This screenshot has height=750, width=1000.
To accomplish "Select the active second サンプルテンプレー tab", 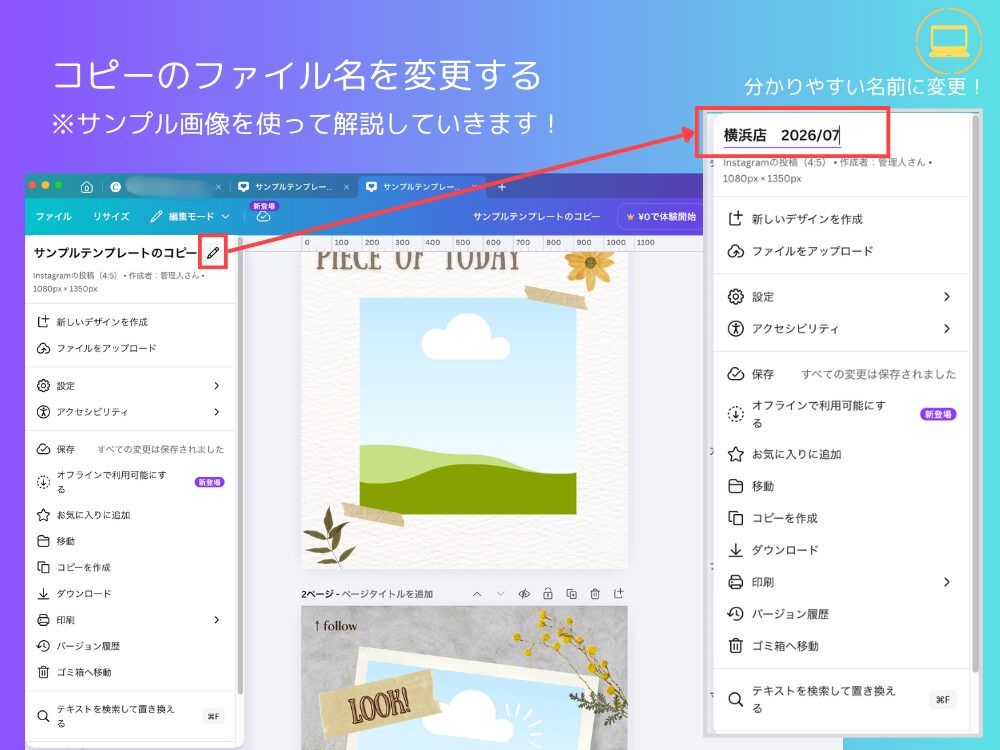I will pos(422,187).
